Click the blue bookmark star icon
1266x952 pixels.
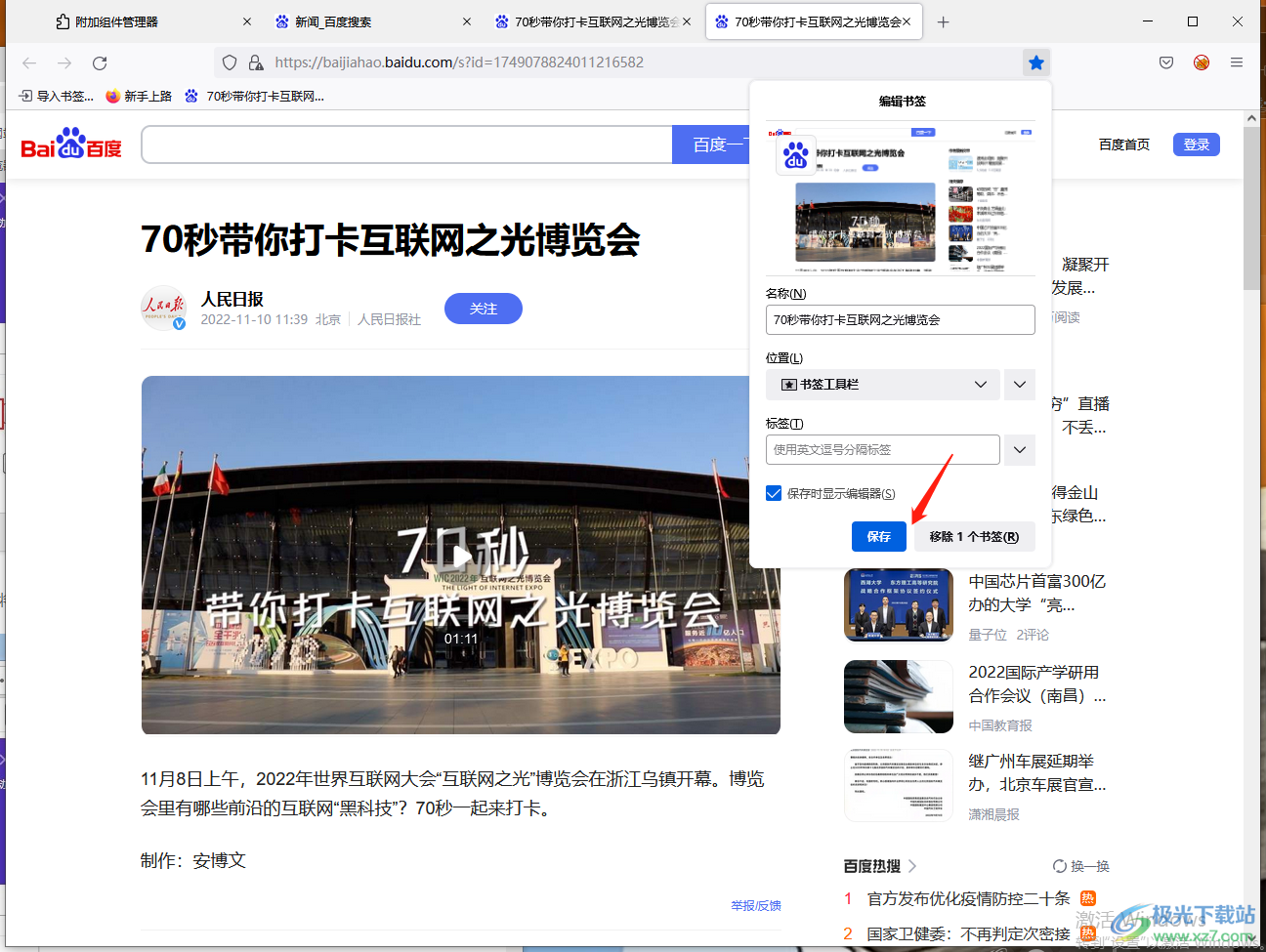pos(1036,62)
